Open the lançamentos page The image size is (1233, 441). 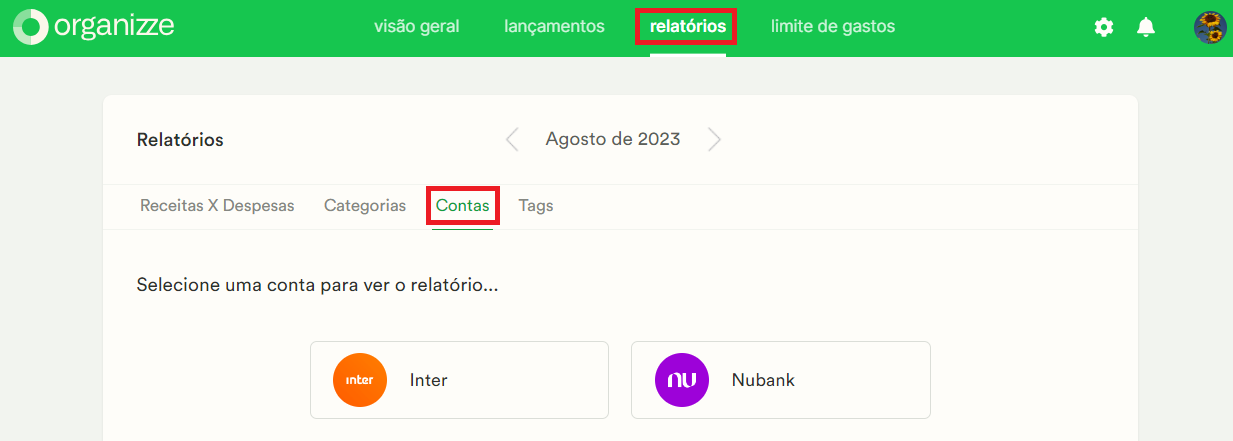tap(555, 26)
